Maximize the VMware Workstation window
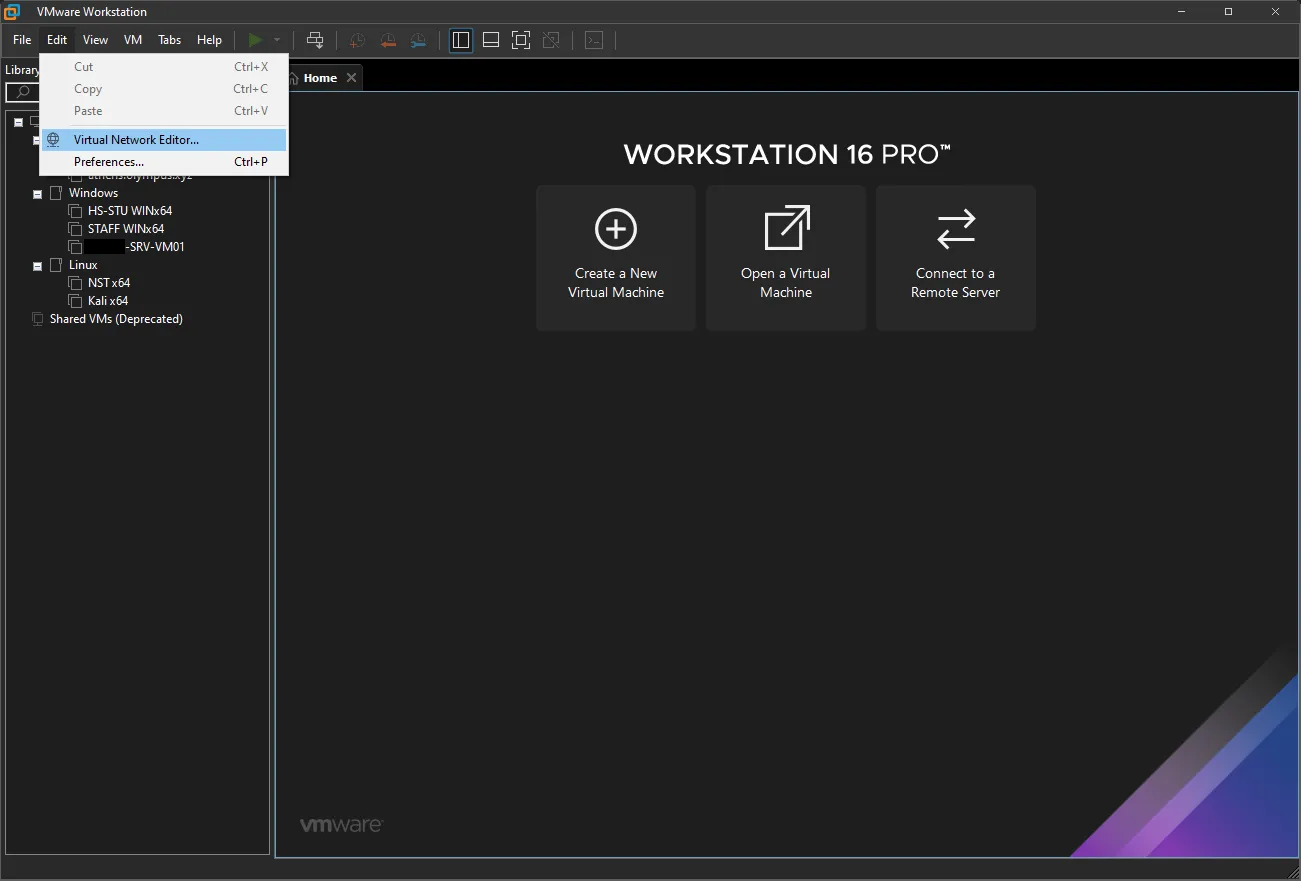Viewport: 1301px width, 881px height. click(1228, 12)
